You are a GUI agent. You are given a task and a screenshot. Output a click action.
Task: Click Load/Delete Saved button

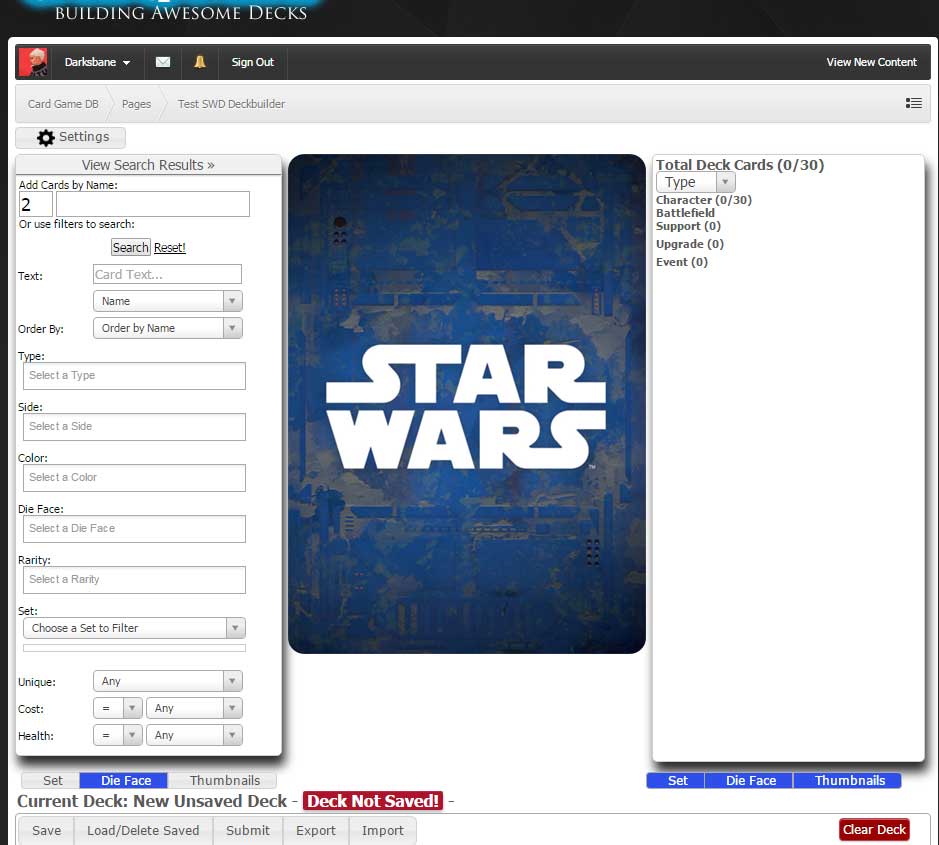[143, 830]
